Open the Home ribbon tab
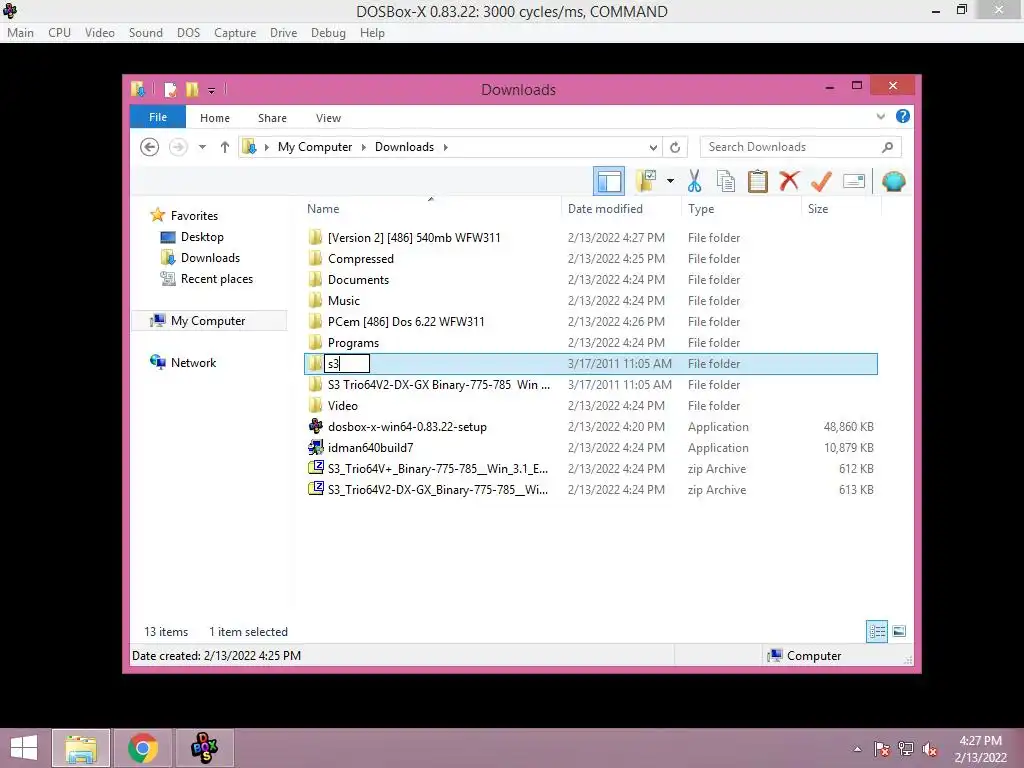1024x768 pixels. tap(215, 118)
